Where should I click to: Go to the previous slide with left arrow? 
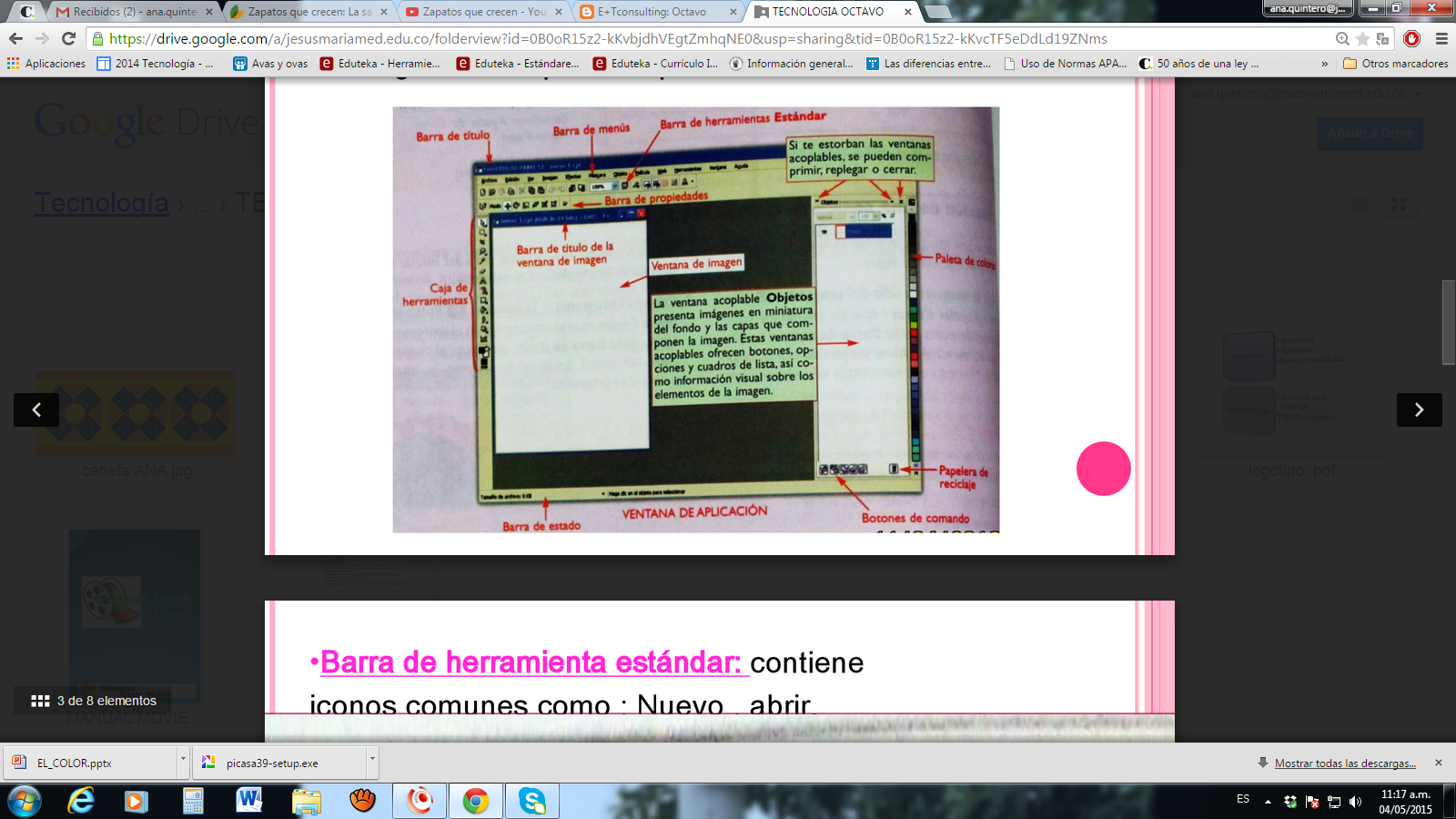[x=36, y=410]
